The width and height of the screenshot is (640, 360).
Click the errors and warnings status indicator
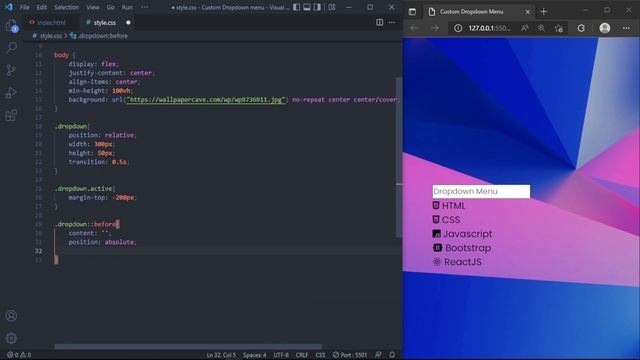click(x=19, y=355)
